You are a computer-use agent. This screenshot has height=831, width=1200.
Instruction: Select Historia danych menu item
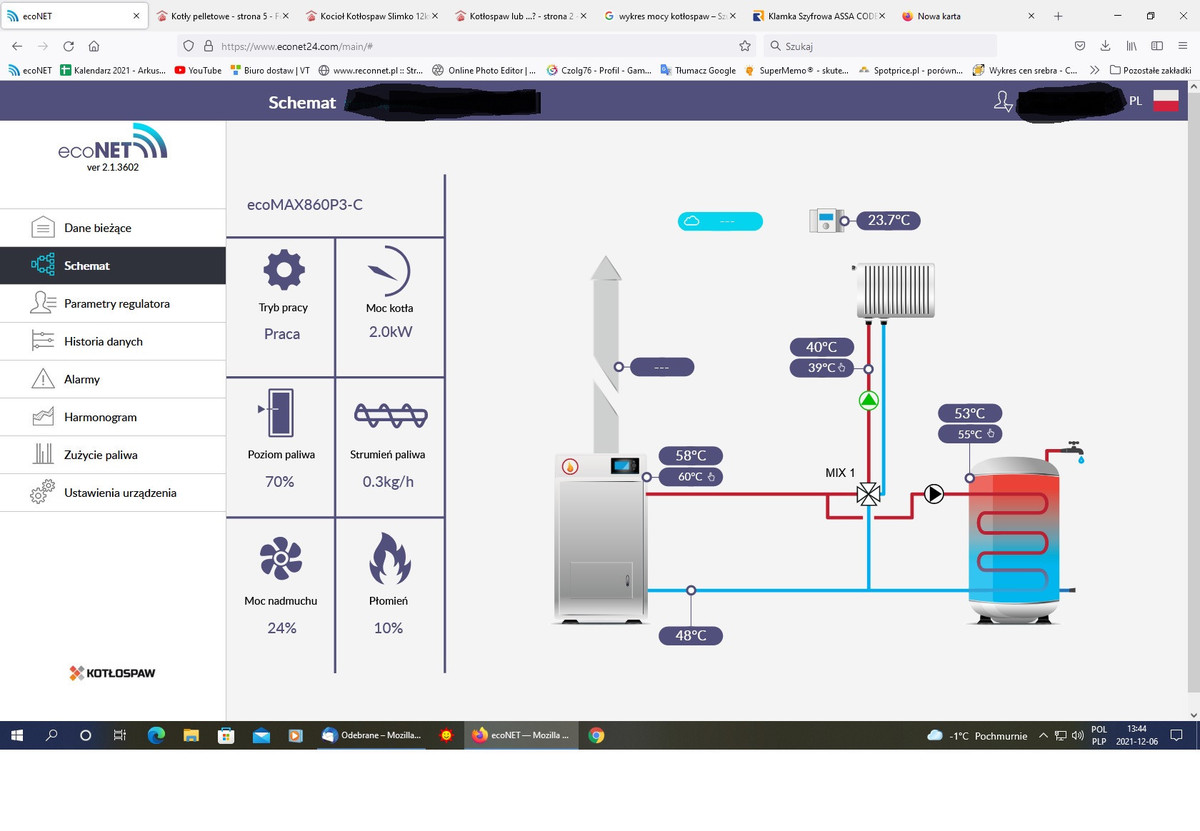click(x=103, y=341)
